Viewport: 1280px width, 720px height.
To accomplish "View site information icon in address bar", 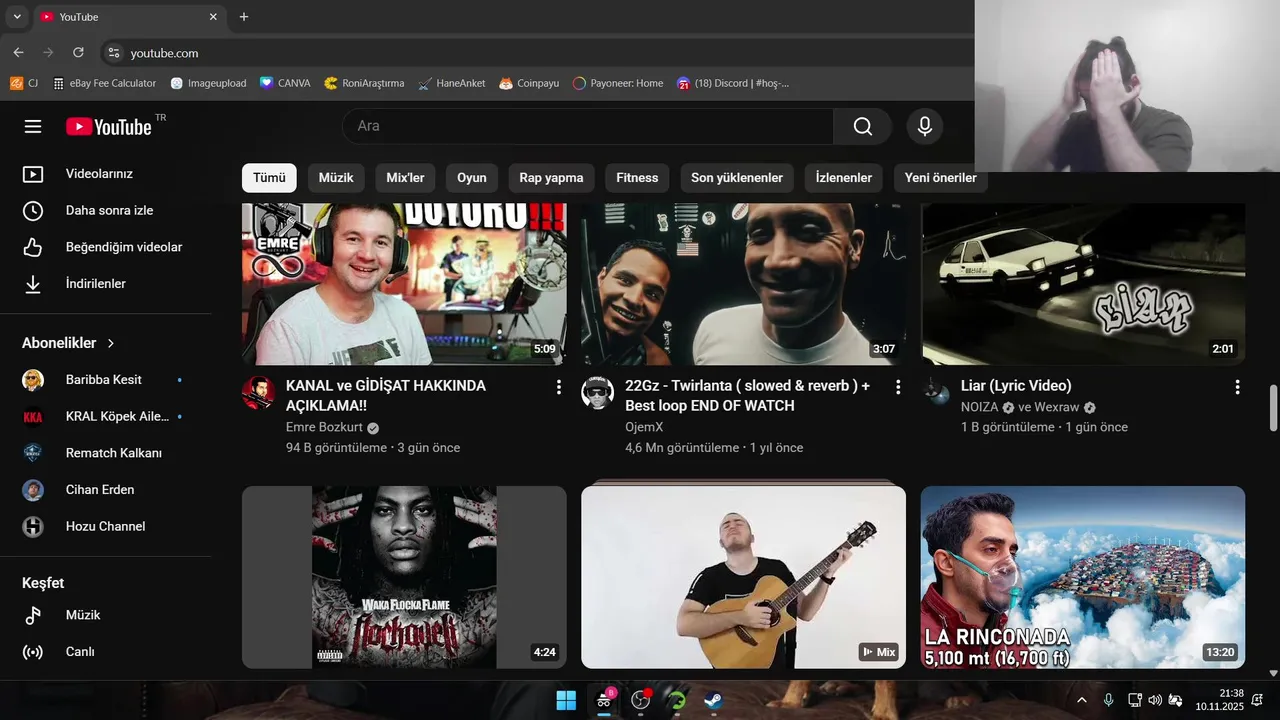I will [x=114, y=53].
